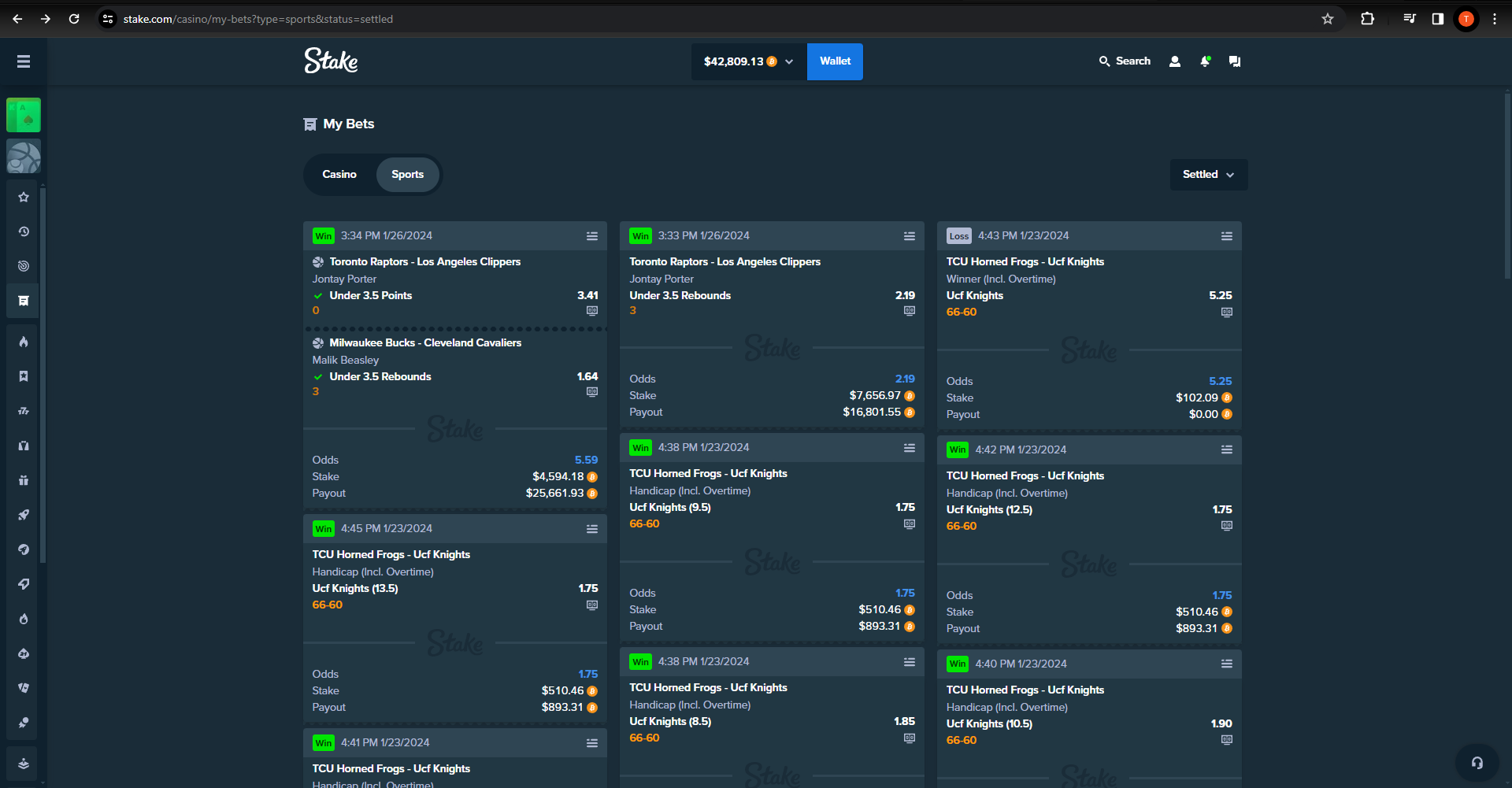The height and width of the screenshot is (788, 1512).
Task: Open the green Casino sidebar tile
Action: (24, 116)
